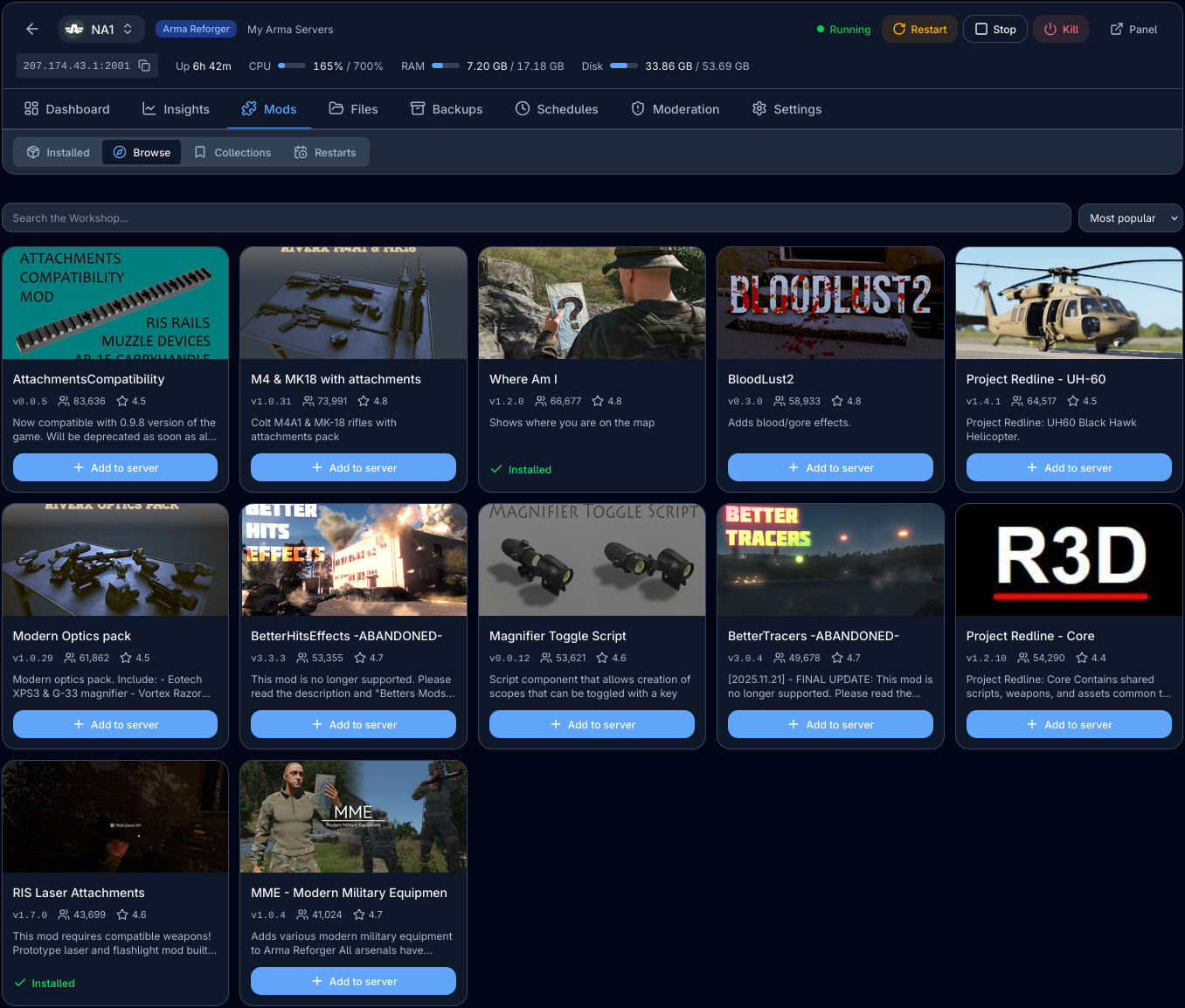Open the Backups tab
1185x1008 pixels.
[x=447, y=109]
